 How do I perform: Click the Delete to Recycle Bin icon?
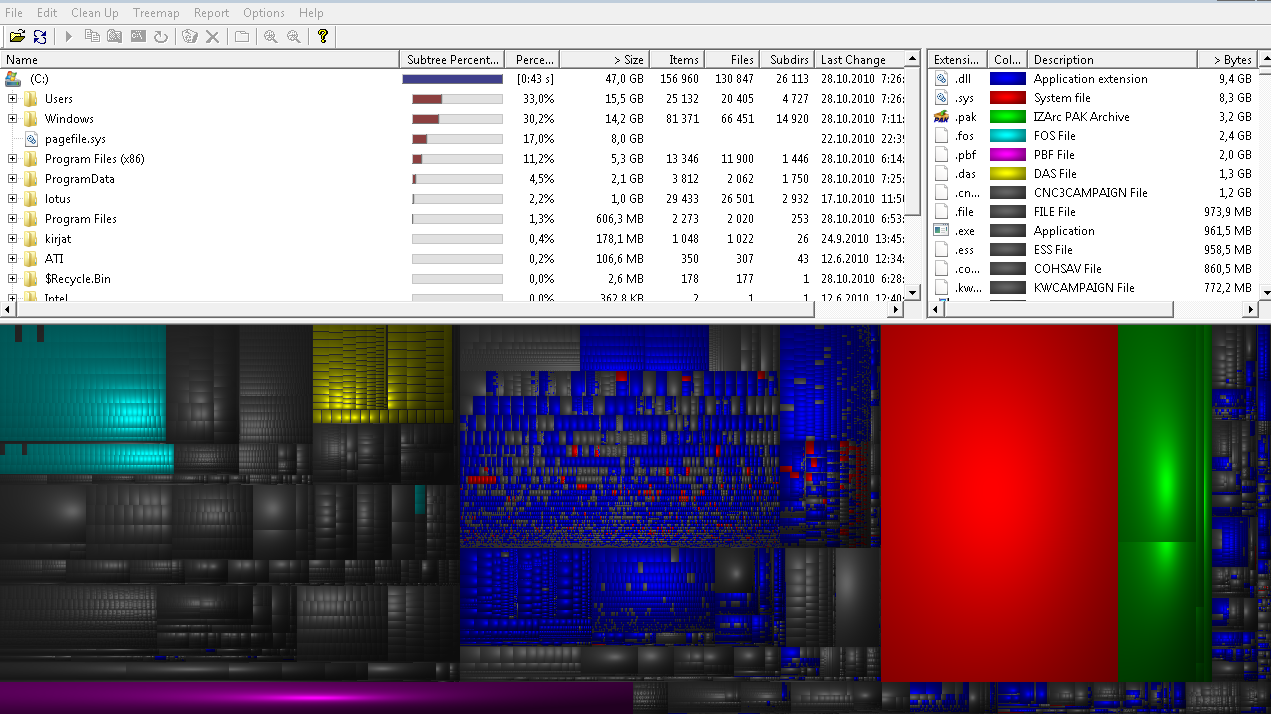tap(190, 36)
